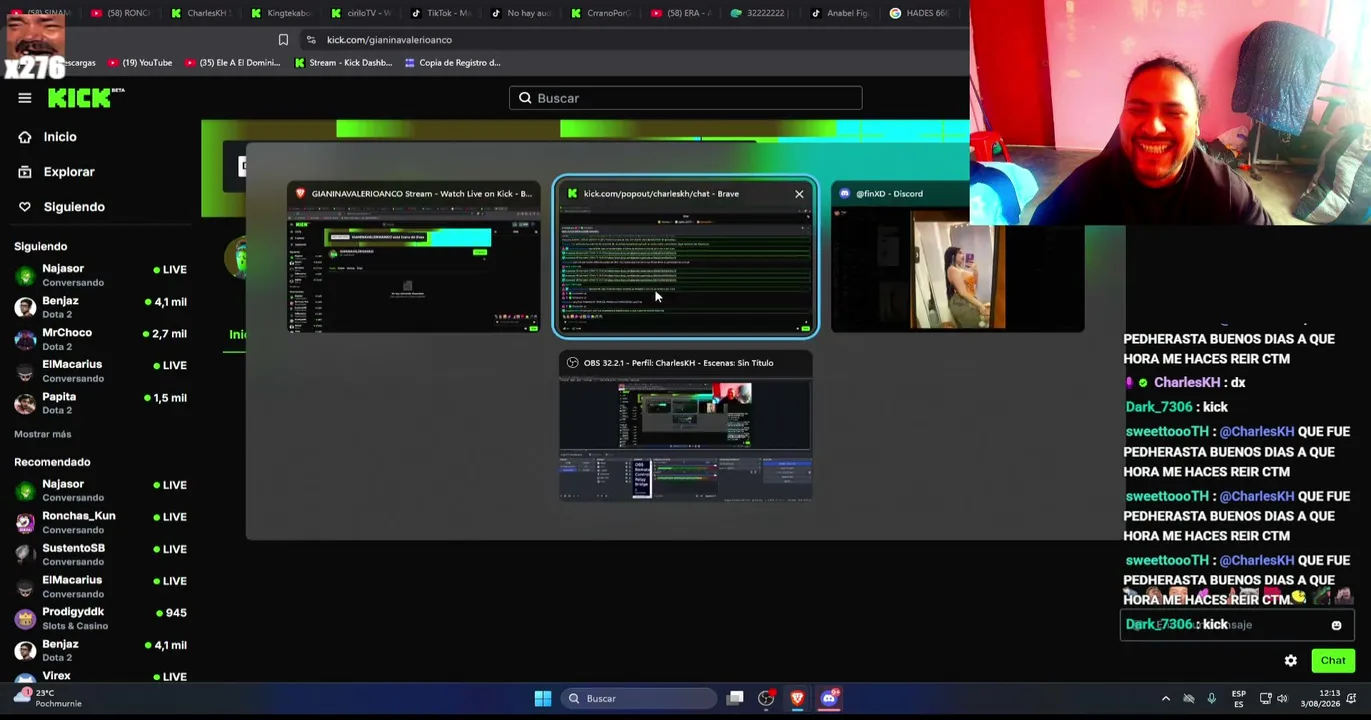
Task: Close the kick popout chat window thumbnail
Action: pyautogui.click(x=799, y=194)
